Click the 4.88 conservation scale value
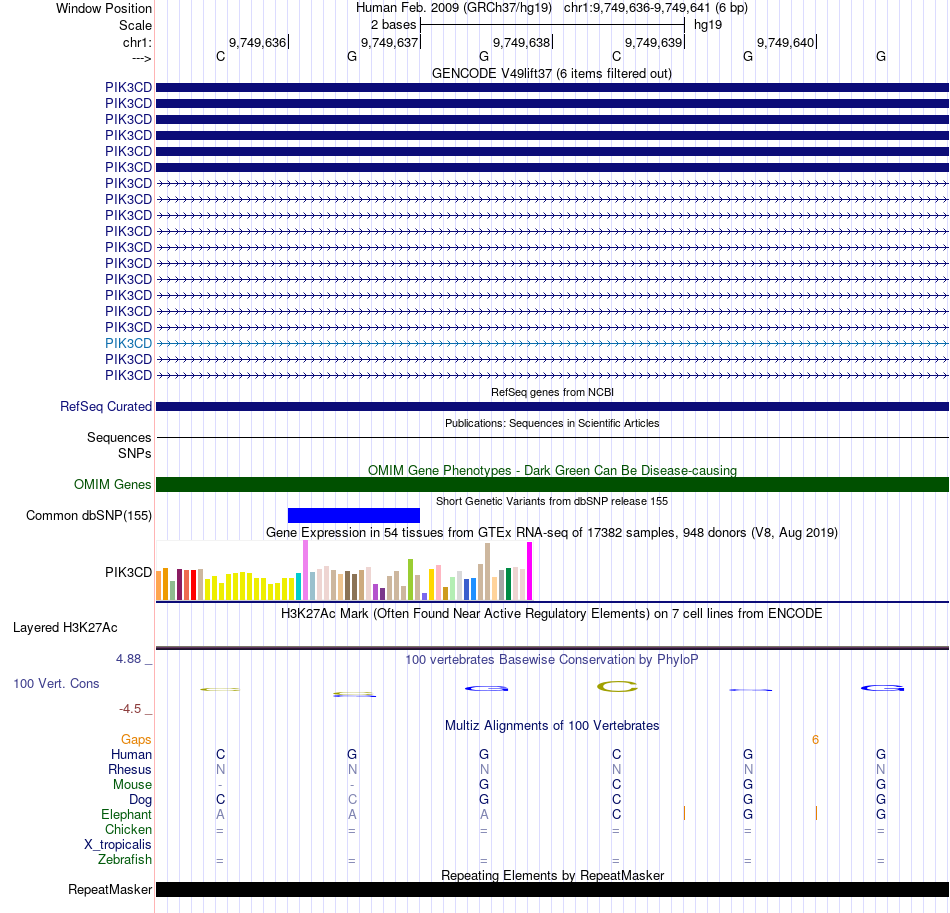950x913 pixels. click(128, 659)
